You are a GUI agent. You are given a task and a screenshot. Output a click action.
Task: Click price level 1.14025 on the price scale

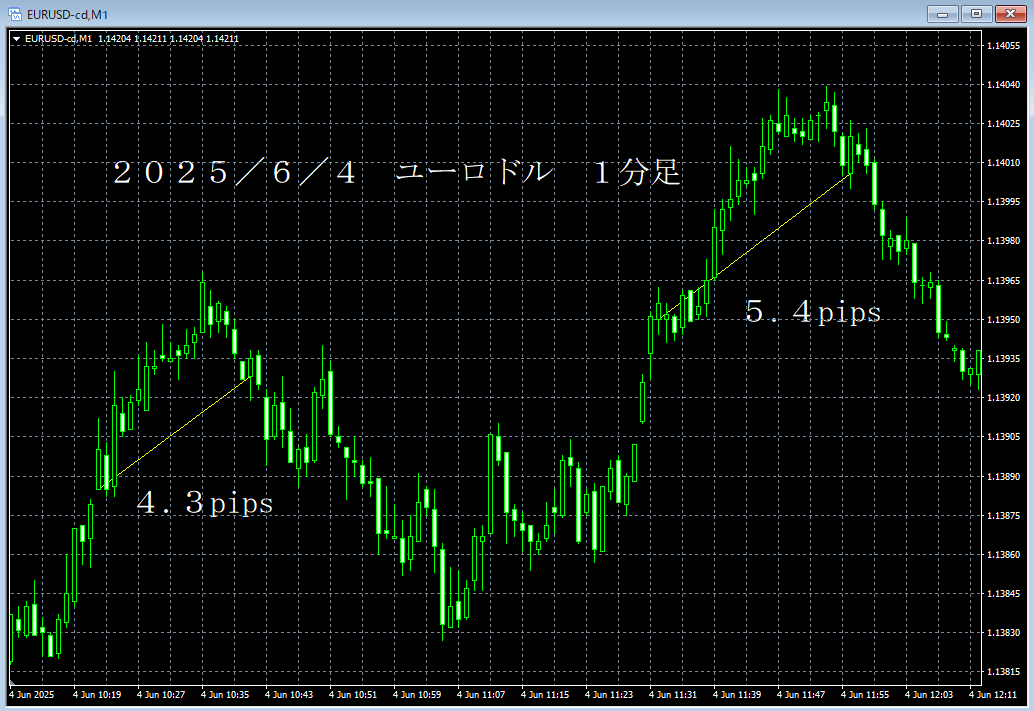[1003, 123]
